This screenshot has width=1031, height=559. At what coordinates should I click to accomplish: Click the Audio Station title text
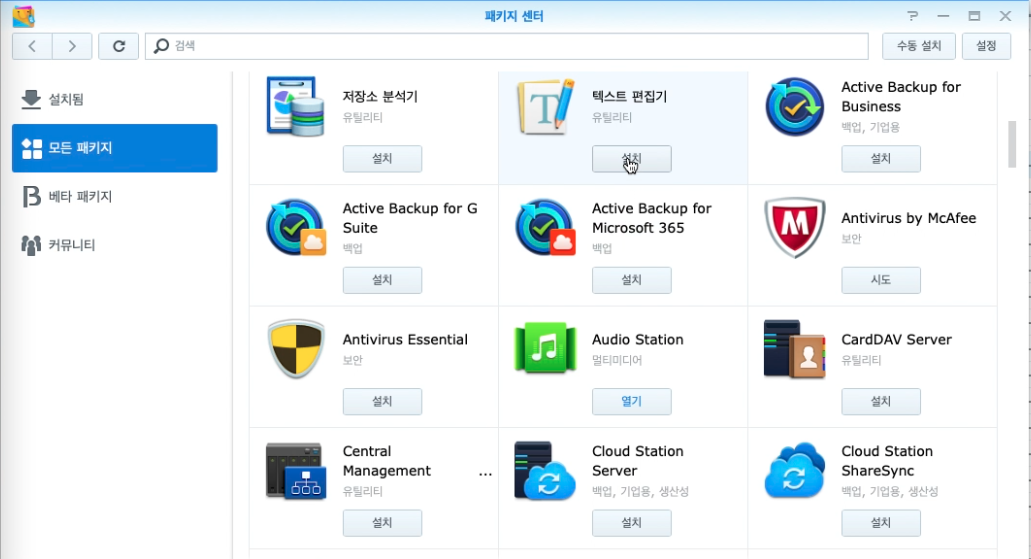[637, 339]
